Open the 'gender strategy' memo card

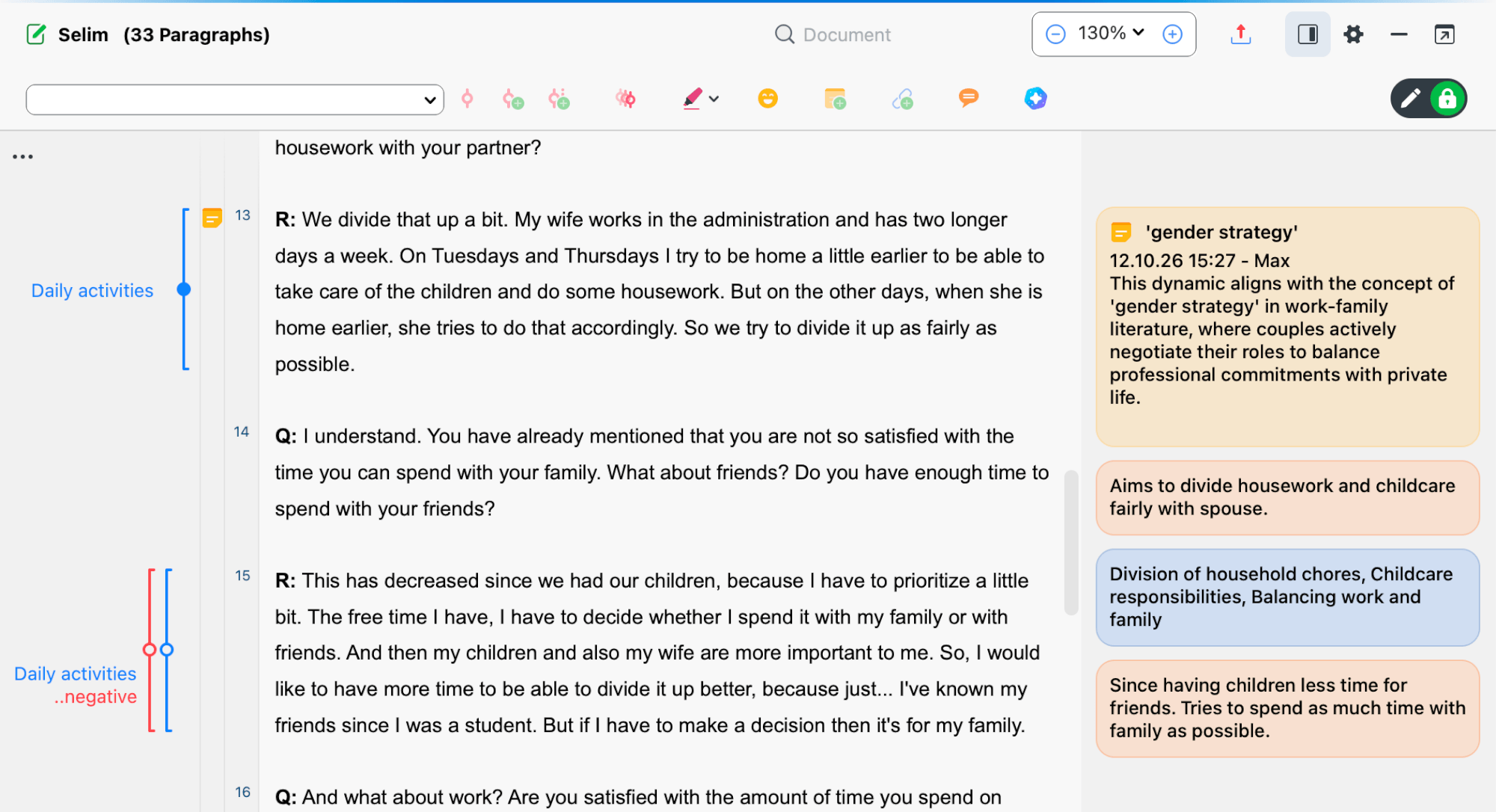point(1287,327)
